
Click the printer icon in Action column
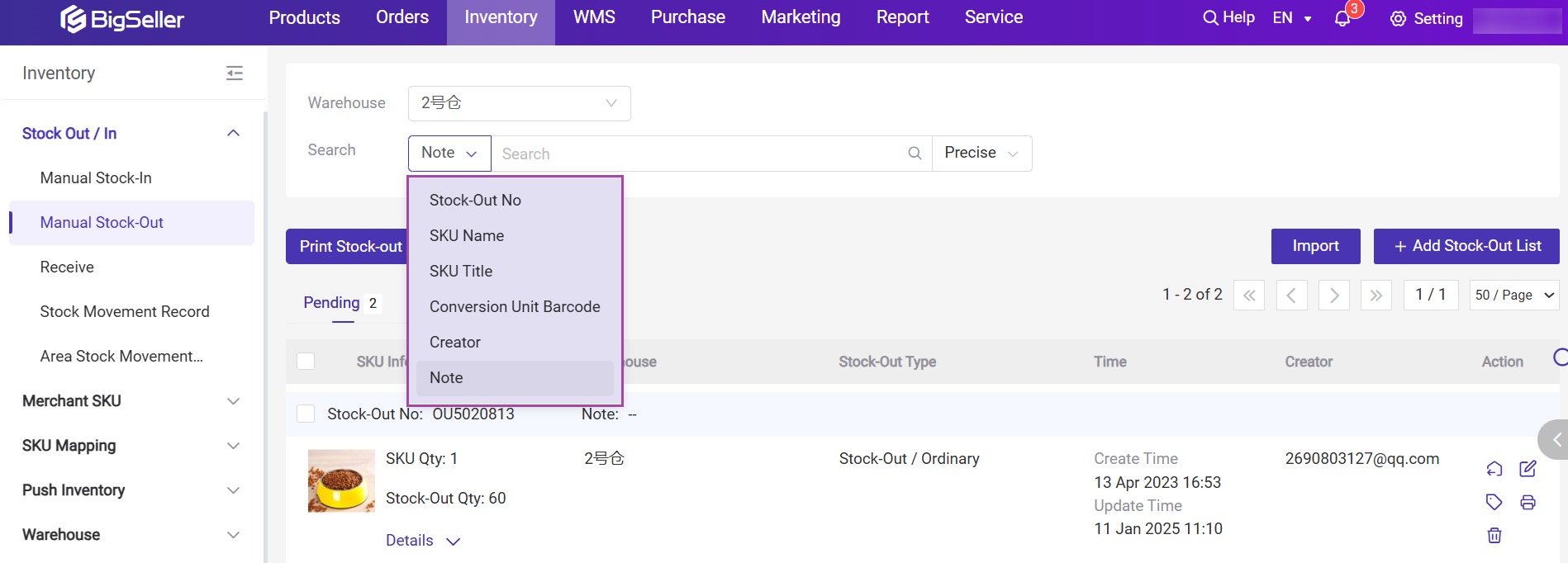[1528, 502]
